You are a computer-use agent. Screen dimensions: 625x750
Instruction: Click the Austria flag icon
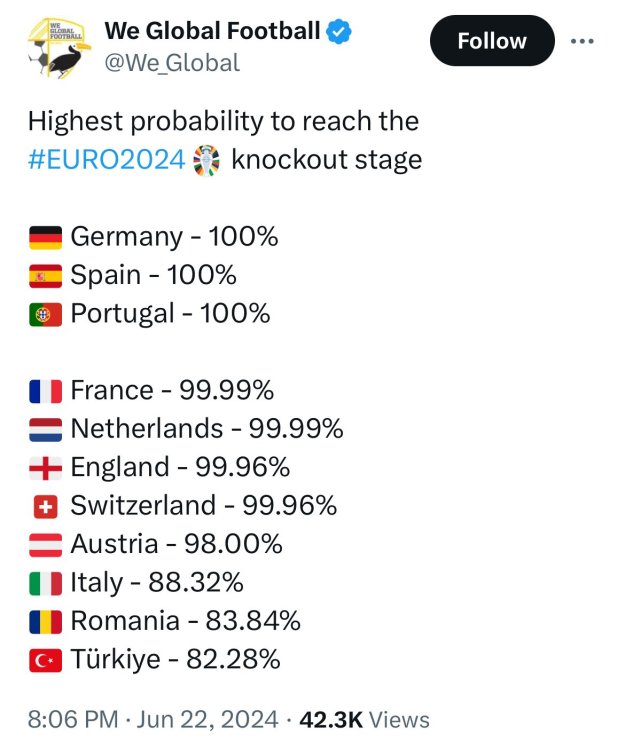tap(46, 544)
